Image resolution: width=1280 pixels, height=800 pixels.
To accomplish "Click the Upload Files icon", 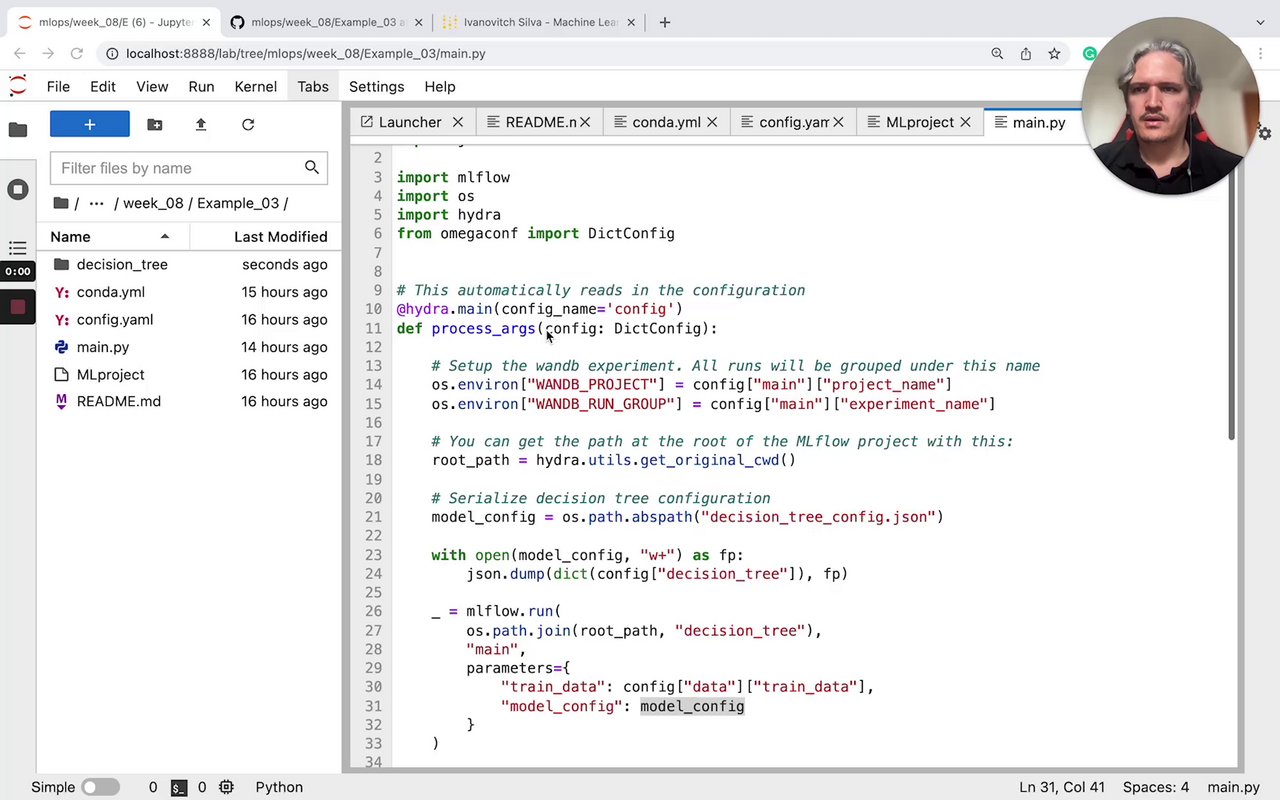I will point(201,124).
